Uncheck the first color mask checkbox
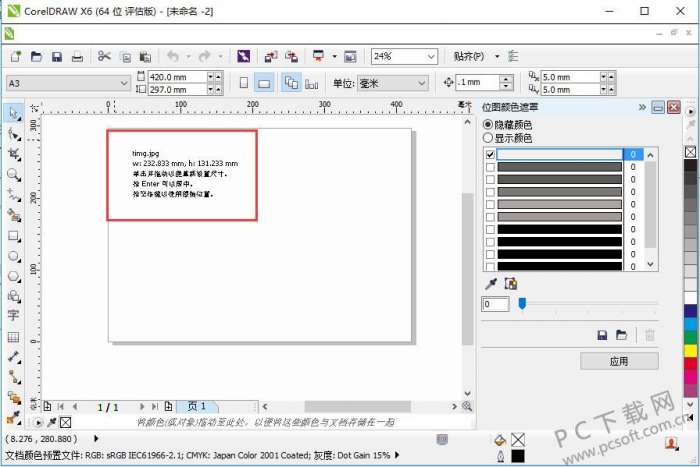The width and height of the screenshot is (700, 467). click(490, 154)
